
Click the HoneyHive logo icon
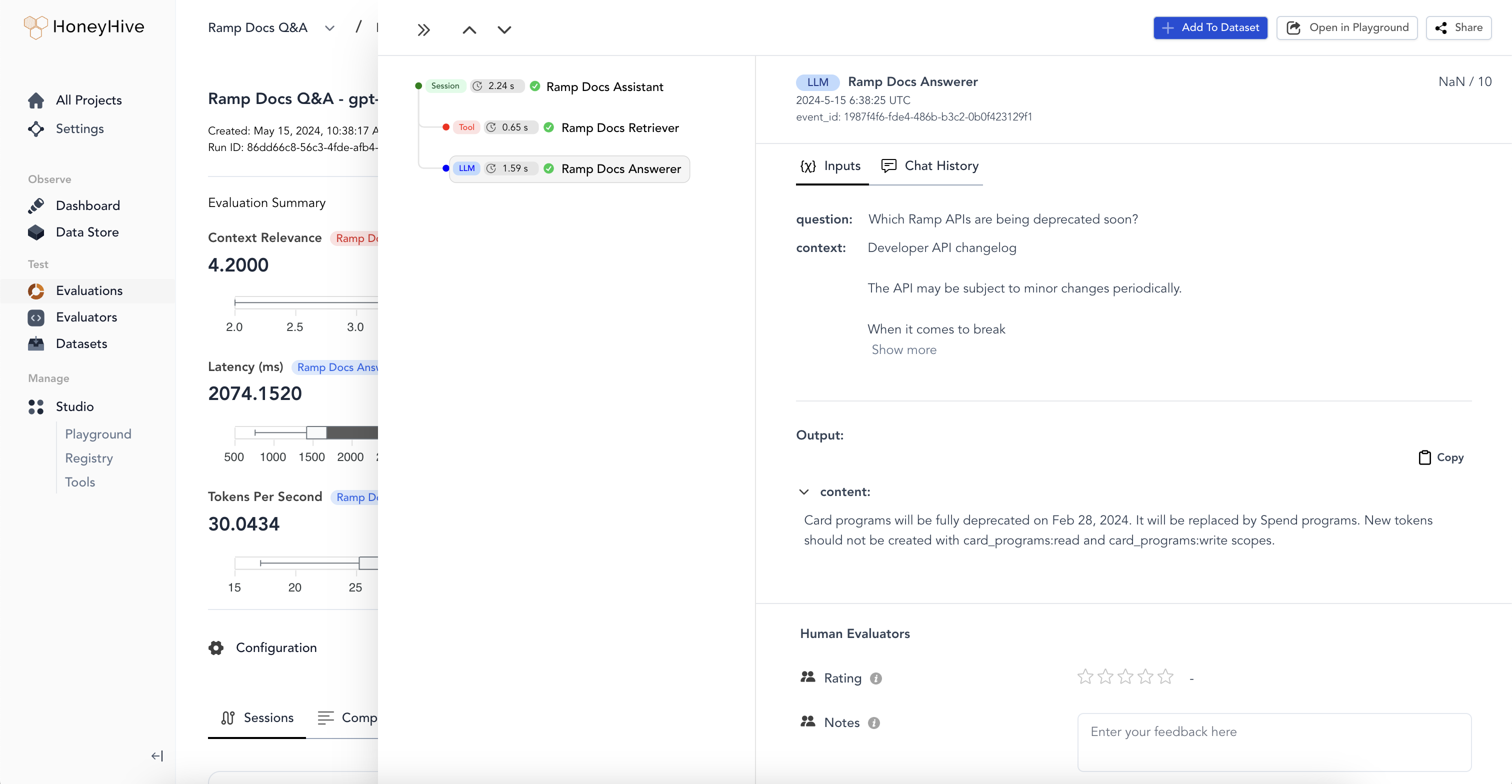35,27
